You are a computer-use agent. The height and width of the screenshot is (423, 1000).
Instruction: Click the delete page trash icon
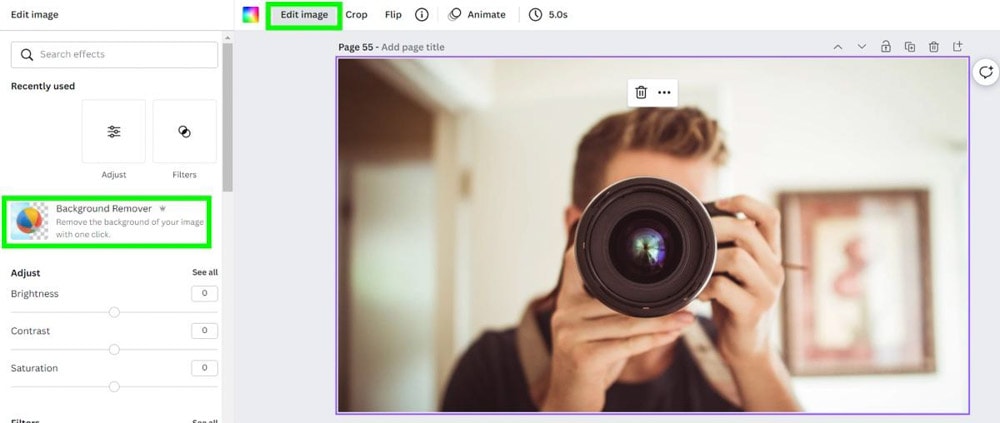pyautogui.click(x=934, y=47)
